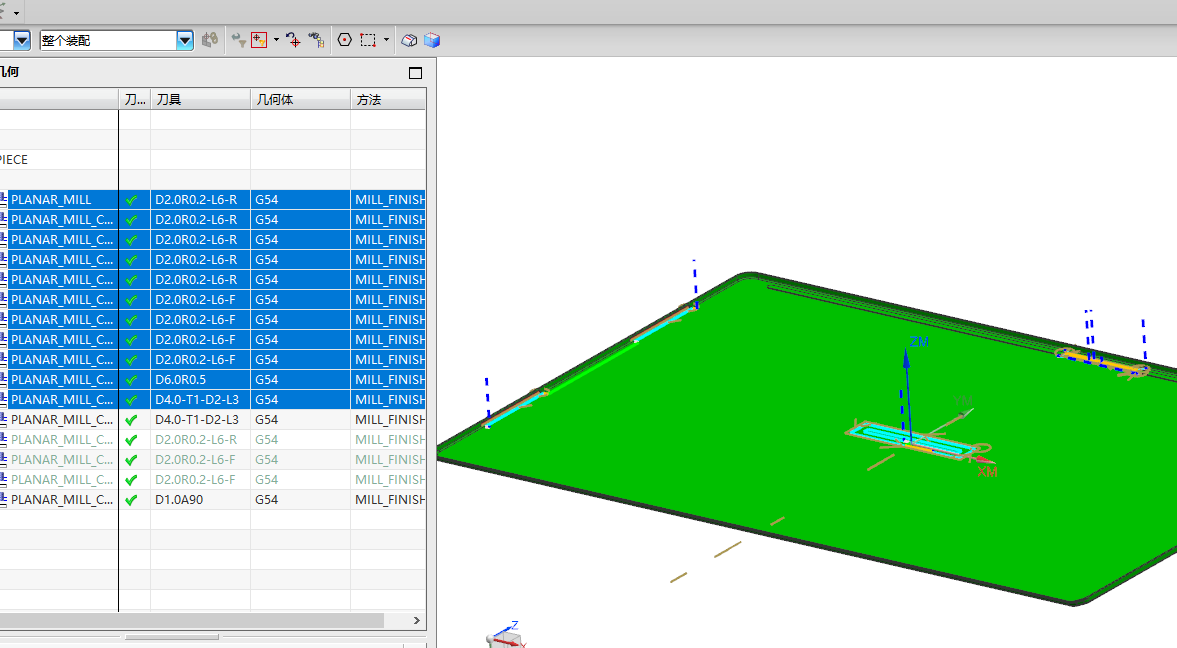Expand the rectangle selection tool dropdown arrow
Viewport: 1177px width, 648px height.
(387, 40)
